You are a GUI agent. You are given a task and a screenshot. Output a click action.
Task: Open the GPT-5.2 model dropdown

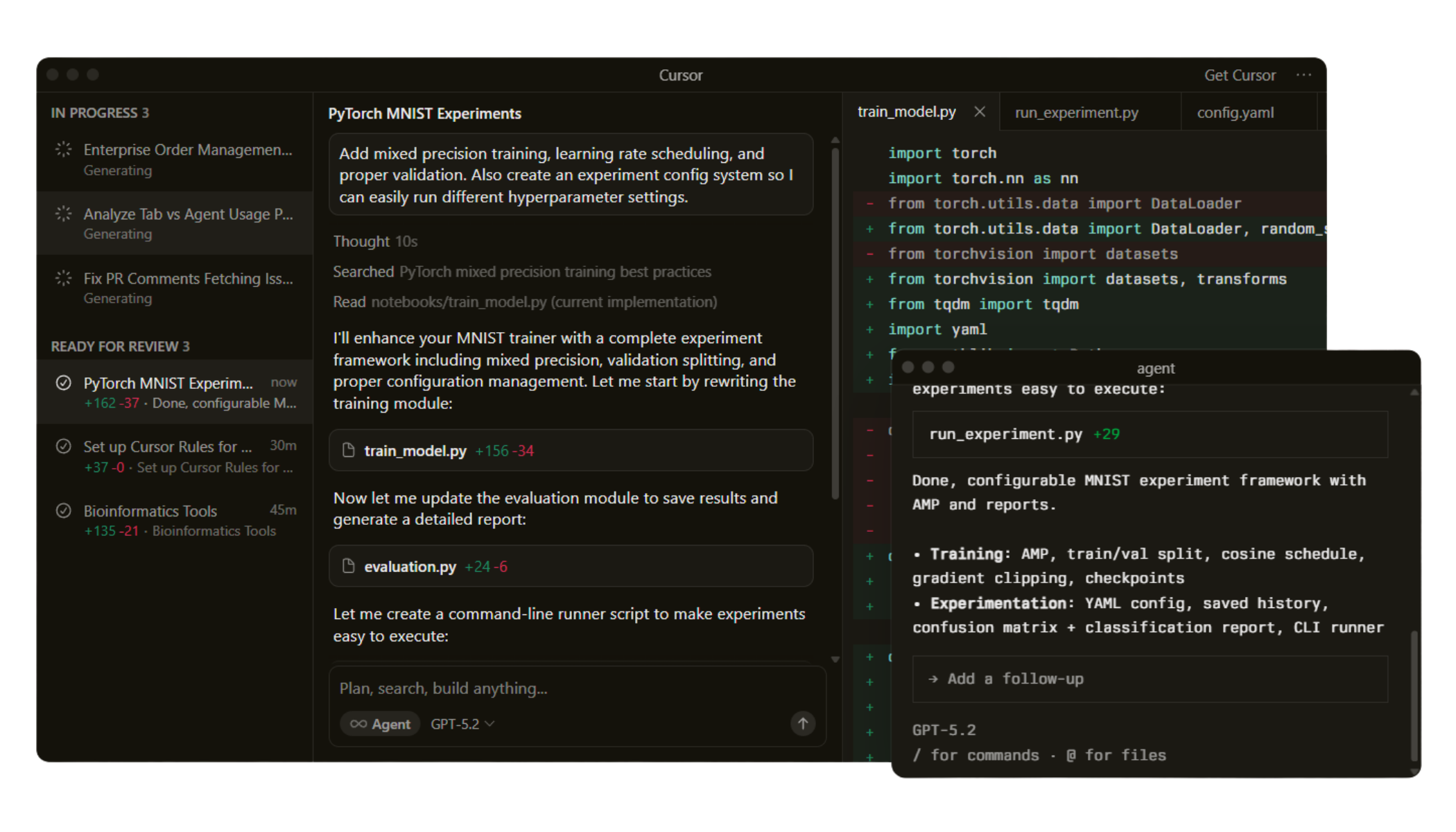[x=462, y=724]
